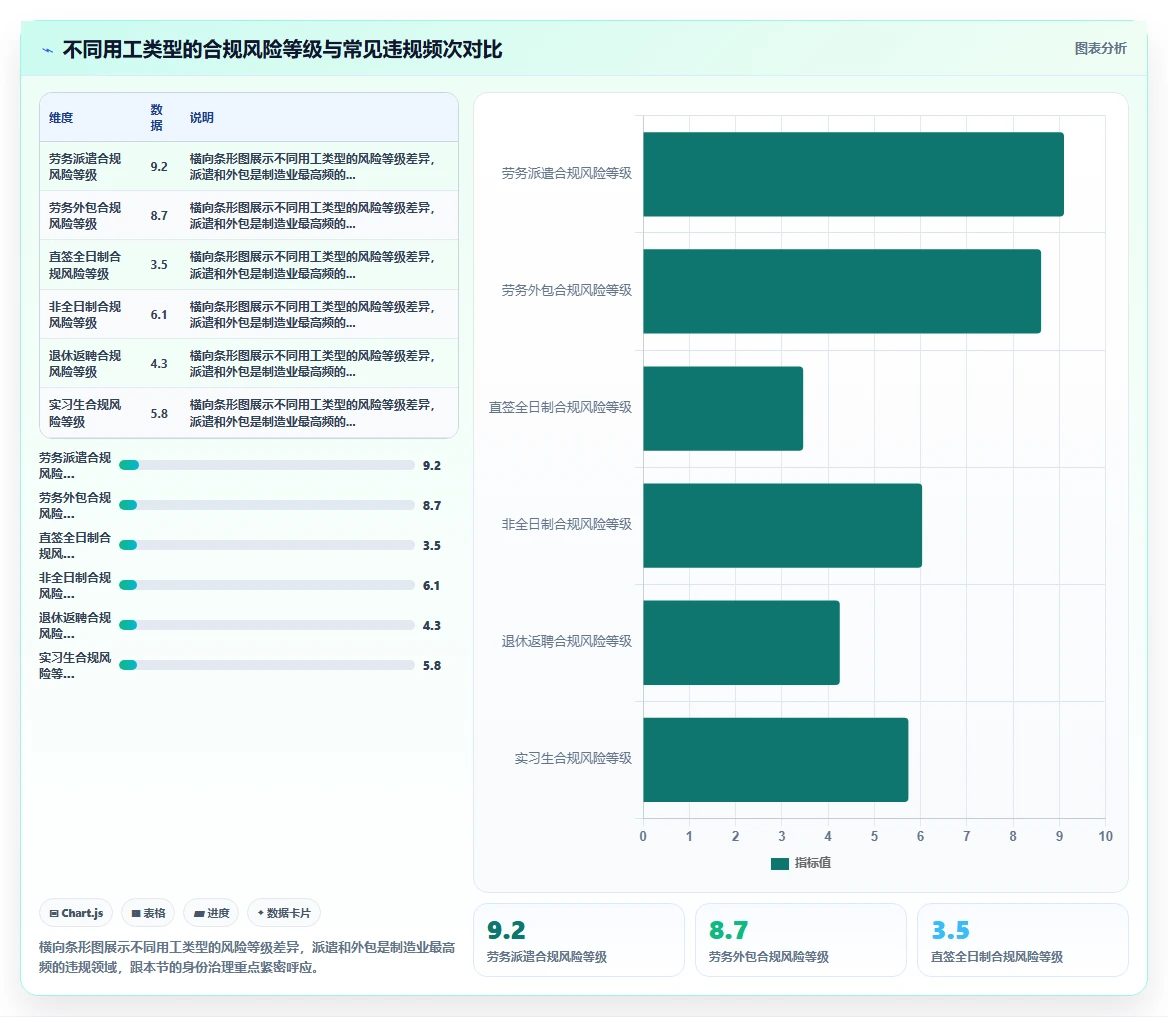The image size is (1168, 1017).
Task: Click the 9.2 劳务派遣 data card
Action: 579,940
